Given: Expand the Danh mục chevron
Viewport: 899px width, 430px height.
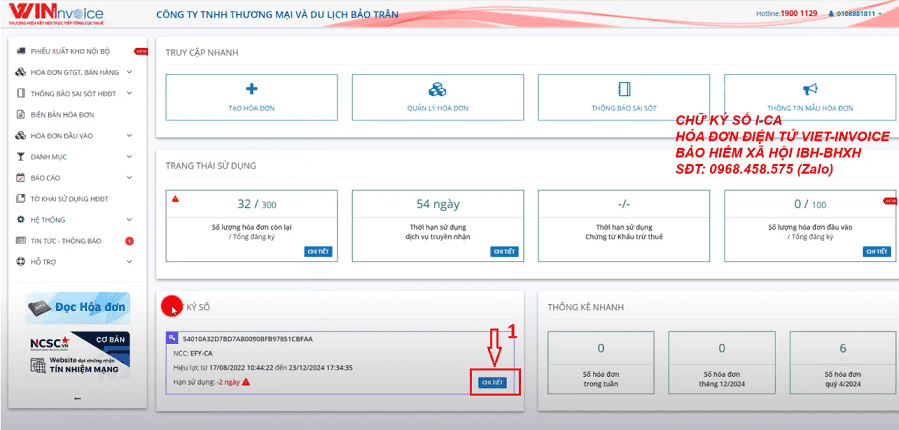Looking at the screenshot, I should click(x=129, y=157).
